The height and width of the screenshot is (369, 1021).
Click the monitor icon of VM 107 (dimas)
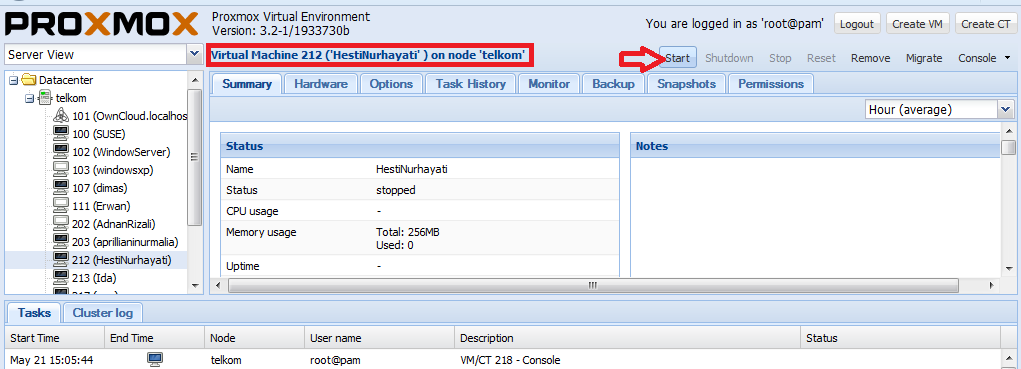[61, 188]
